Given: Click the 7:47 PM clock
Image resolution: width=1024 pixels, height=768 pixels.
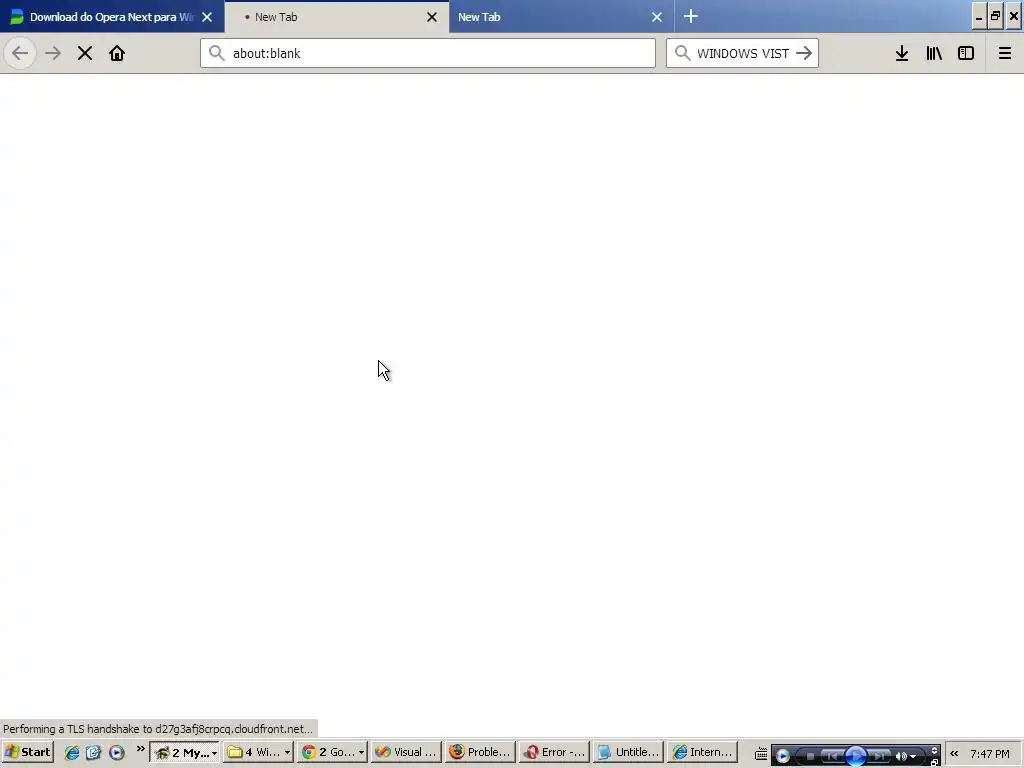Looking at the screenshot, I should click(x=990, y=754).
